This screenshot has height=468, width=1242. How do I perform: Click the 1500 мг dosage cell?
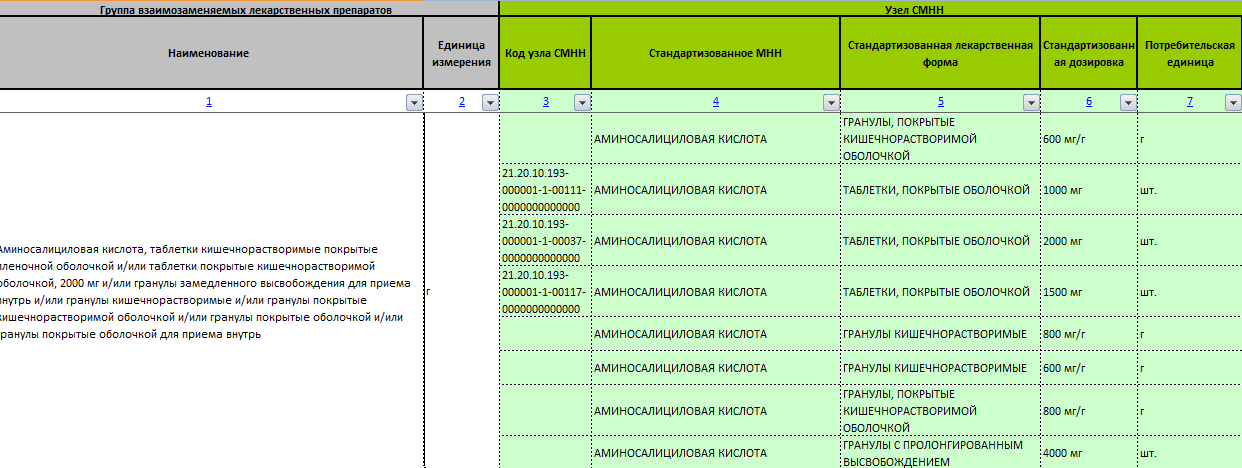click(1088, 292)
